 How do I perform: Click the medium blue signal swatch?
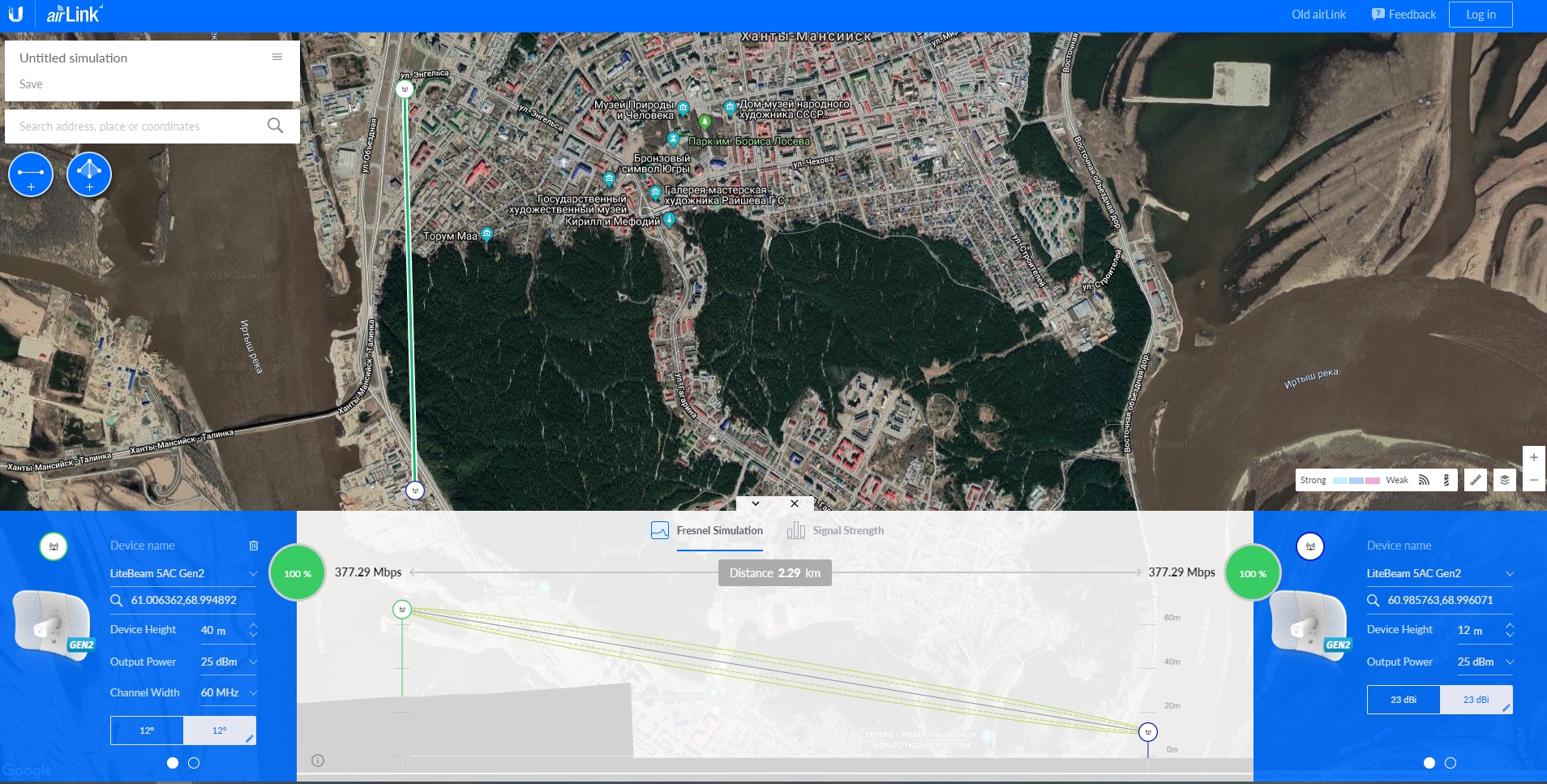(1356, 481)
